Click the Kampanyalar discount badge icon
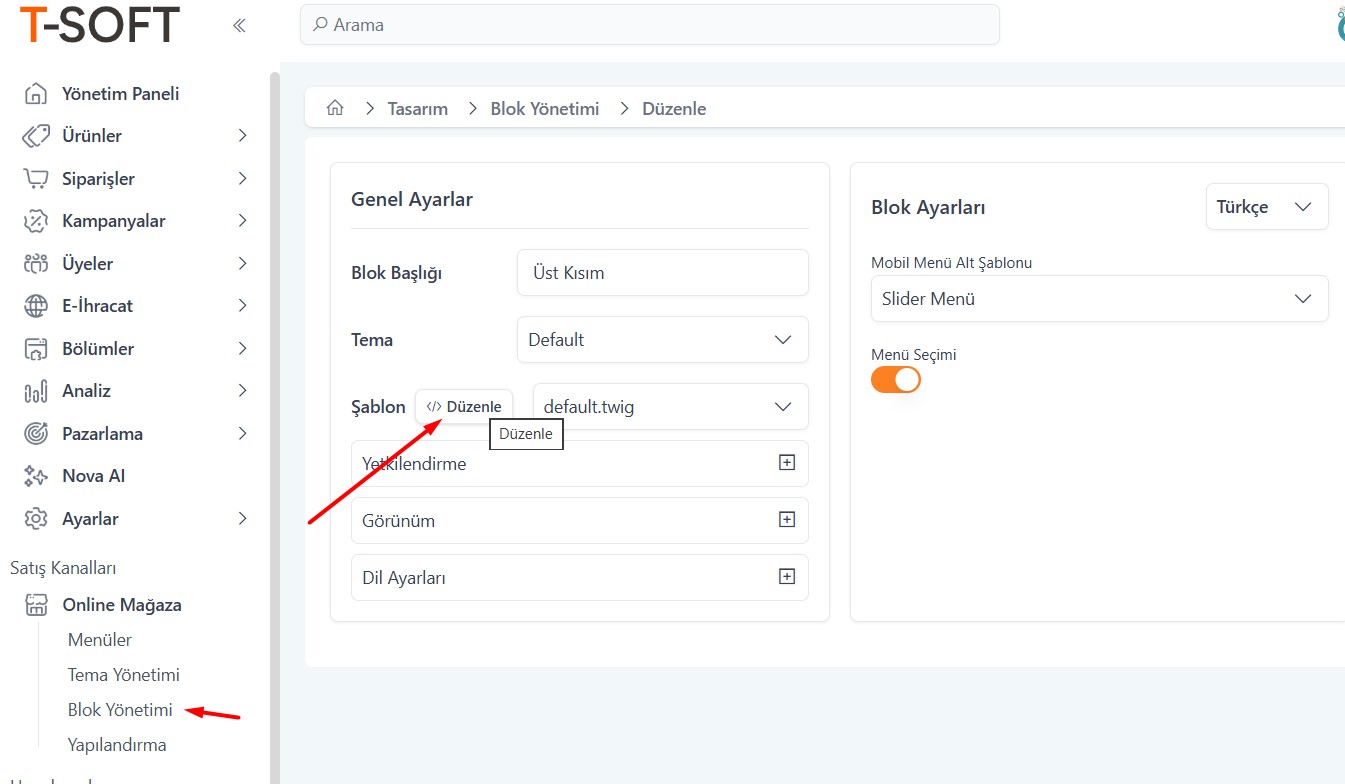 tap(36, 221)
